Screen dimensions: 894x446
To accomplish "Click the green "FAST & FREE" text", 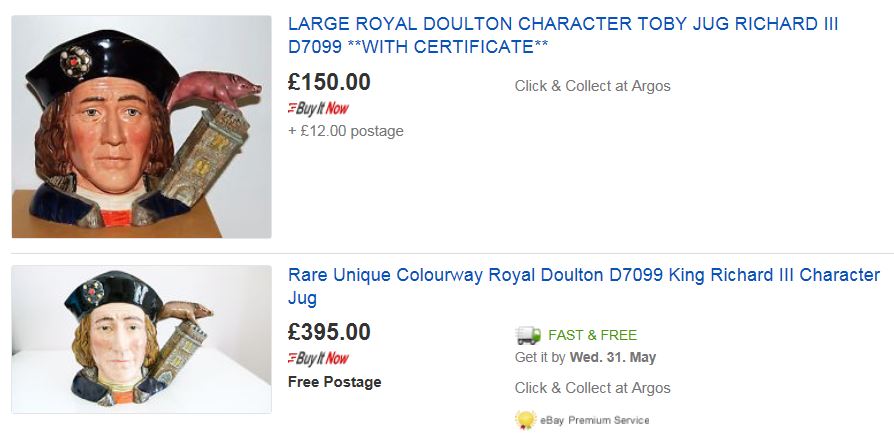I will [592, 335].
